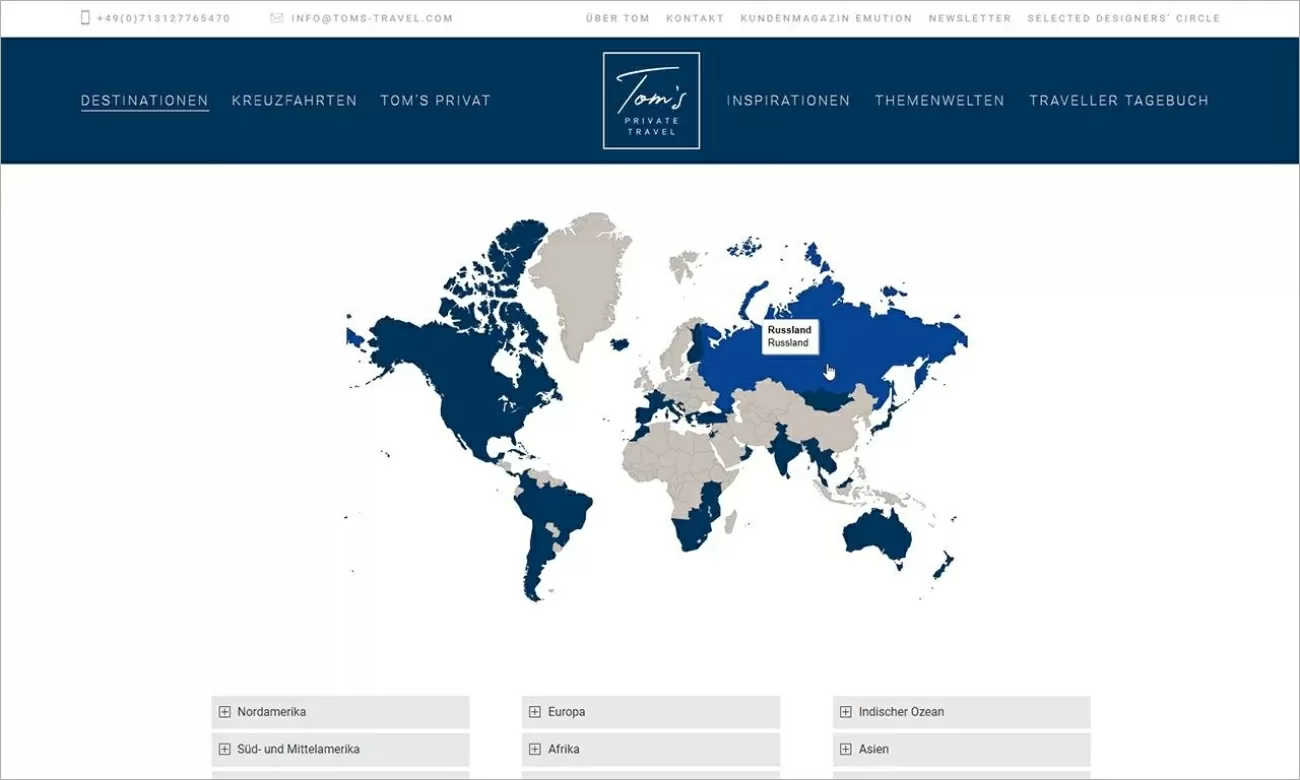
Task: Go to Tom's Privat page
Action: coord(435,101)
